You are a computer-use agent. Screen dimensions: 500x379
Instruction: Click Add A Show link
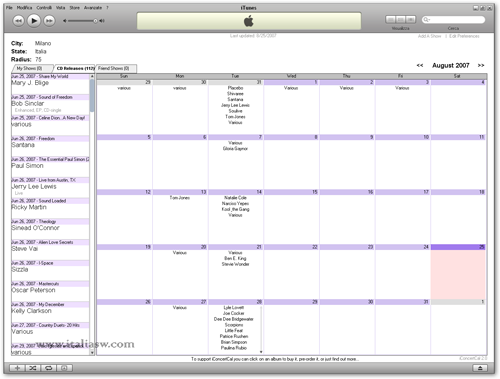tap(429, 36)
